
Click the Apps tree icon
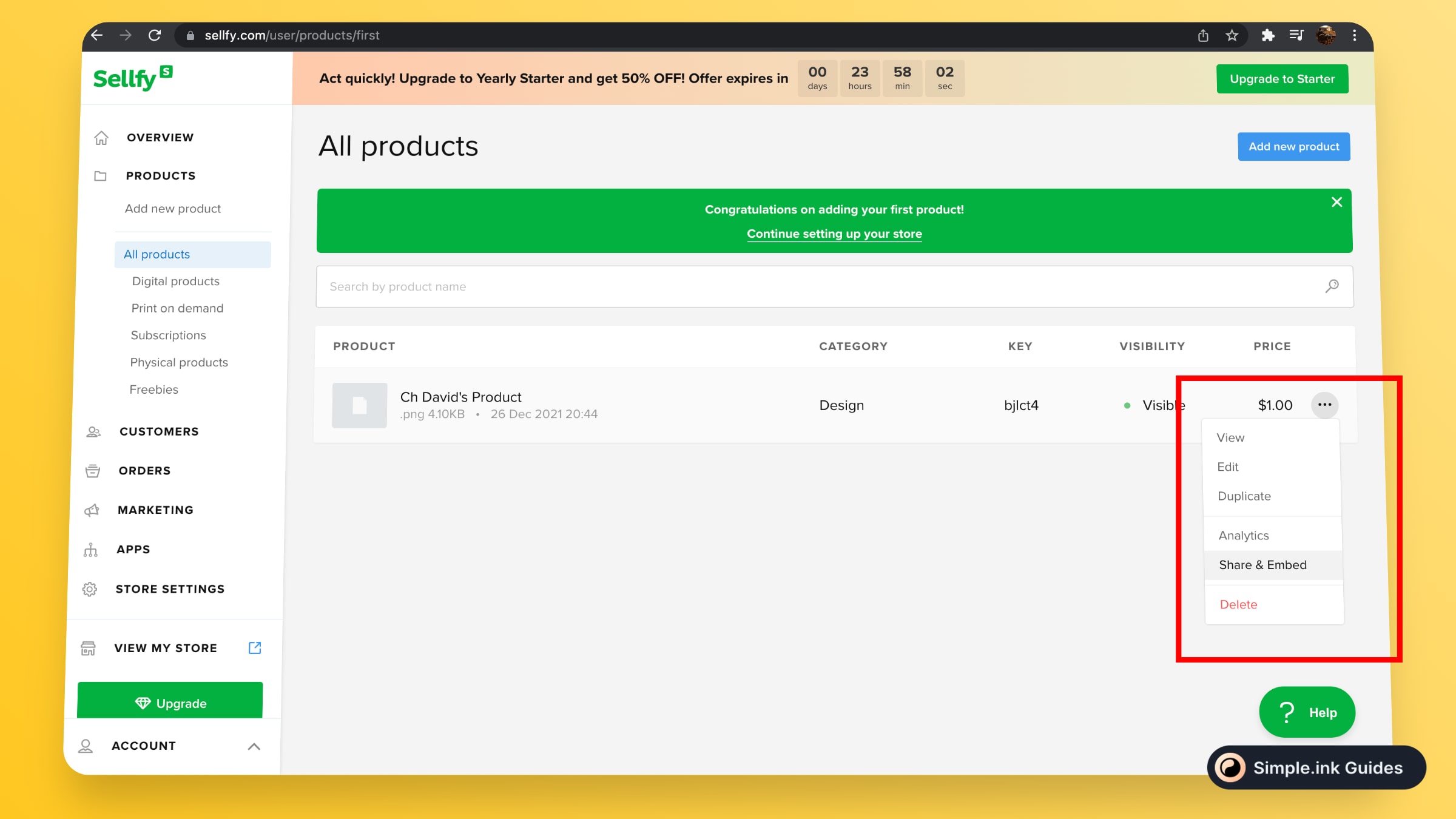pos(90,550)
